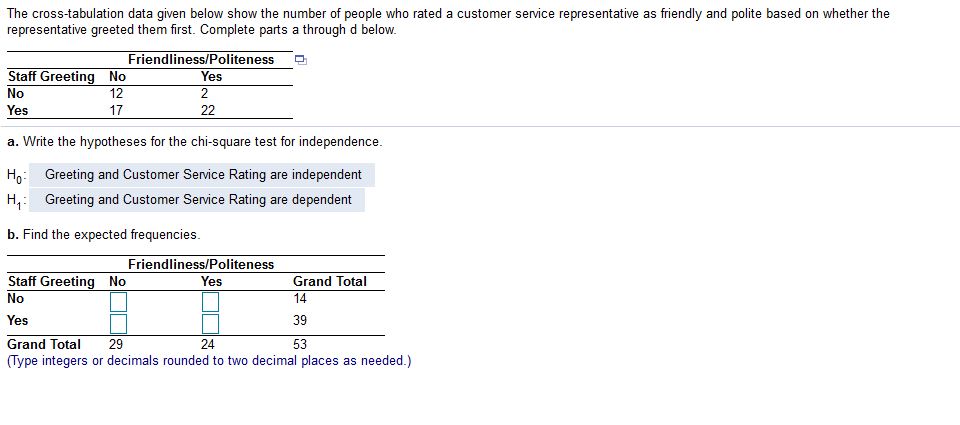Click the row Grand Total value 39

(x=300, y=321)
